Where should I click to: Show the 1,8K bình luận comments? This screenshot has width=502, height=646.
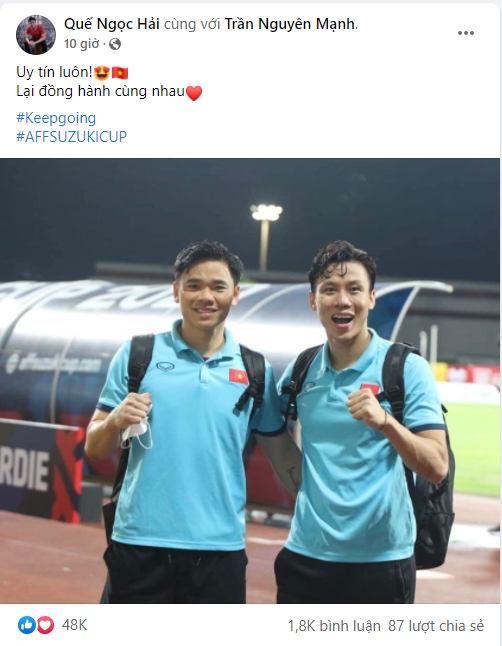point(334,626)
